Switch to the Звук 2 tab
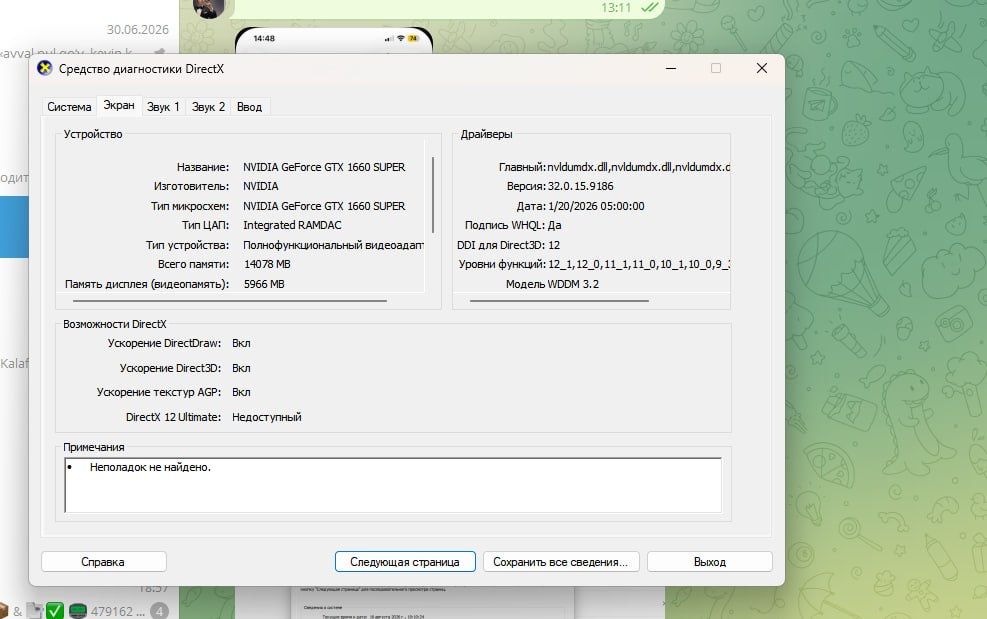Screen dimensions: 987x619 coord(208,106)
